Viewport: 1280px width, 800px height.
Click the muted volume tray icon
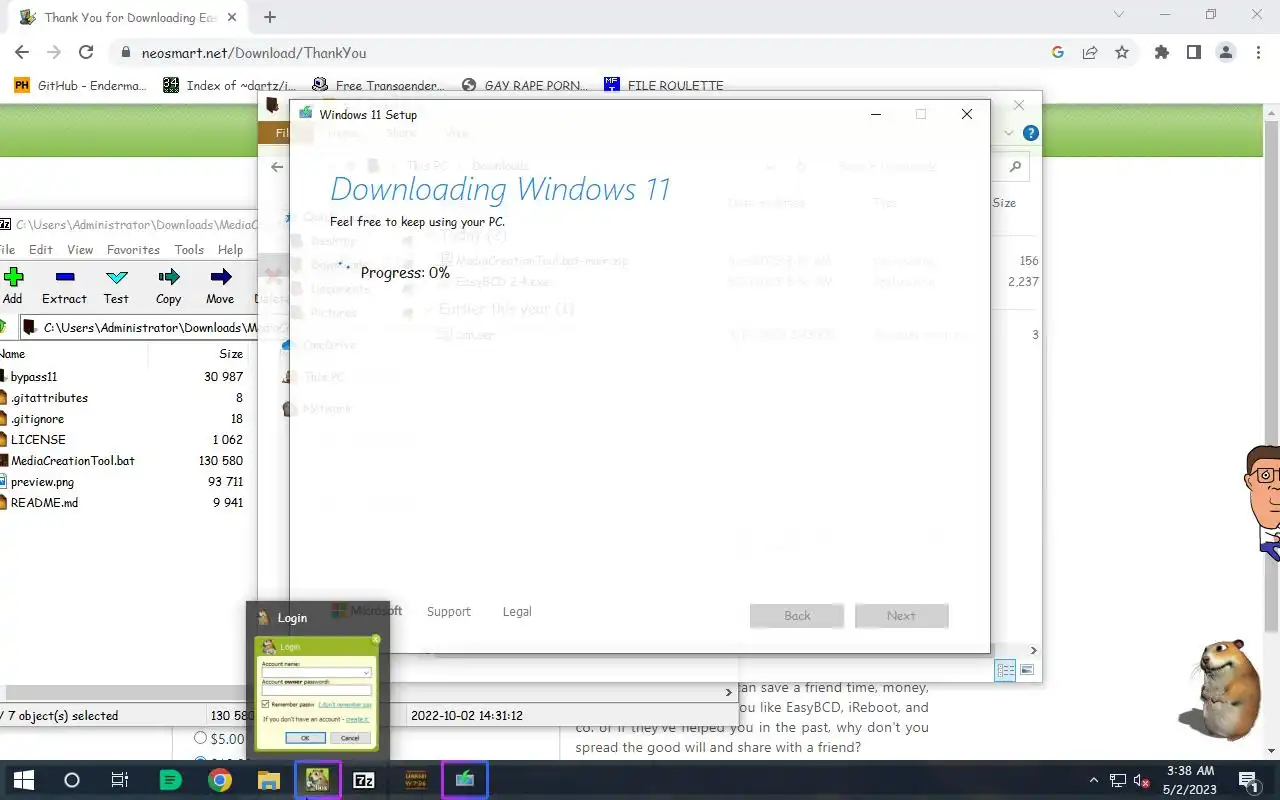pyautogui.click(x=1141, y=780)
